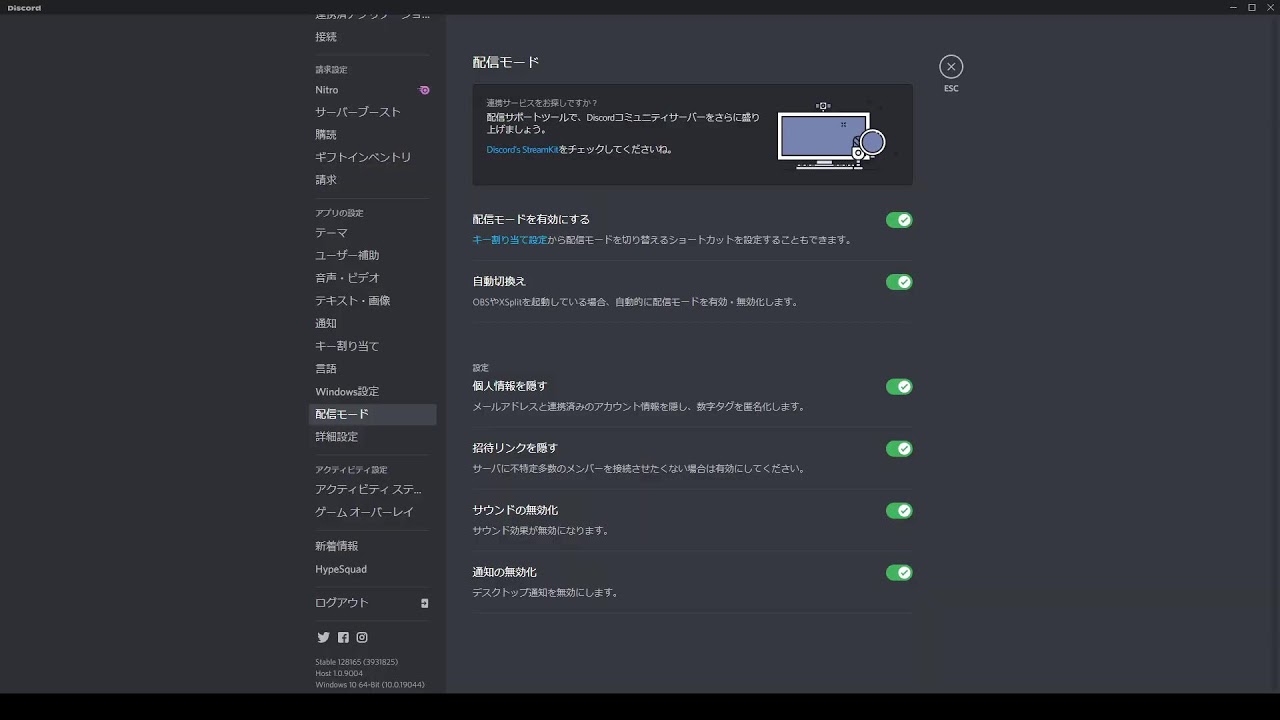Open the テーマ settings

372,233
